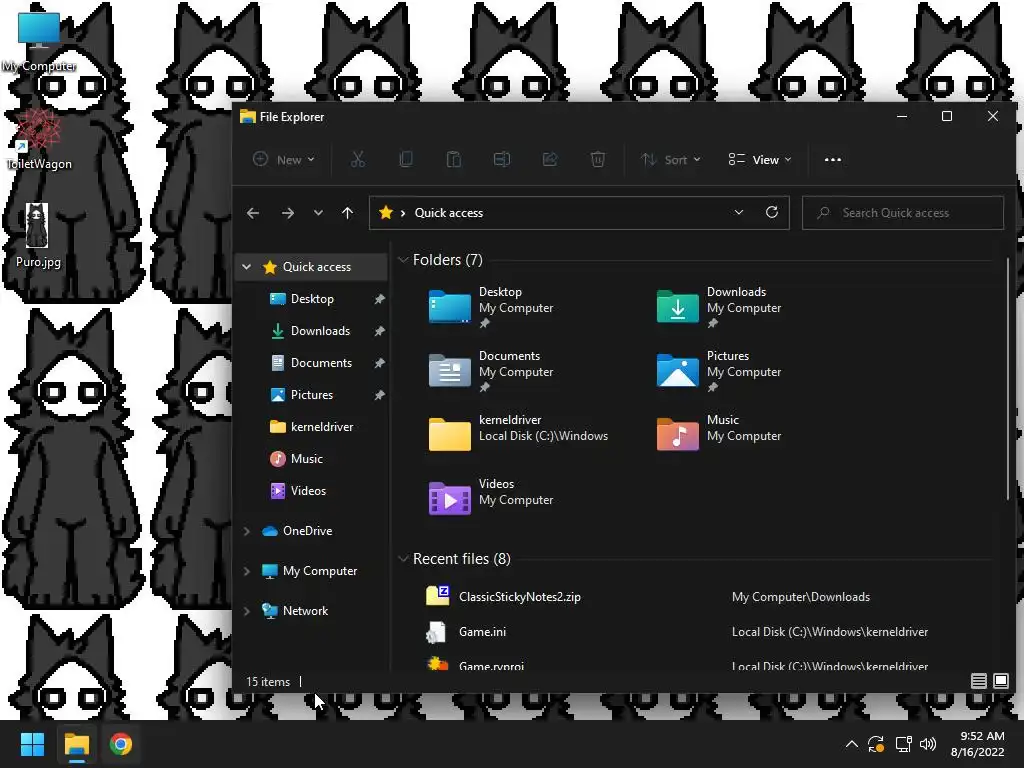This screenshot has height=768, width=1024.
Task: Select the Puro.jpg desktop file
Action: pyautogui.click(x=38, y=235)
